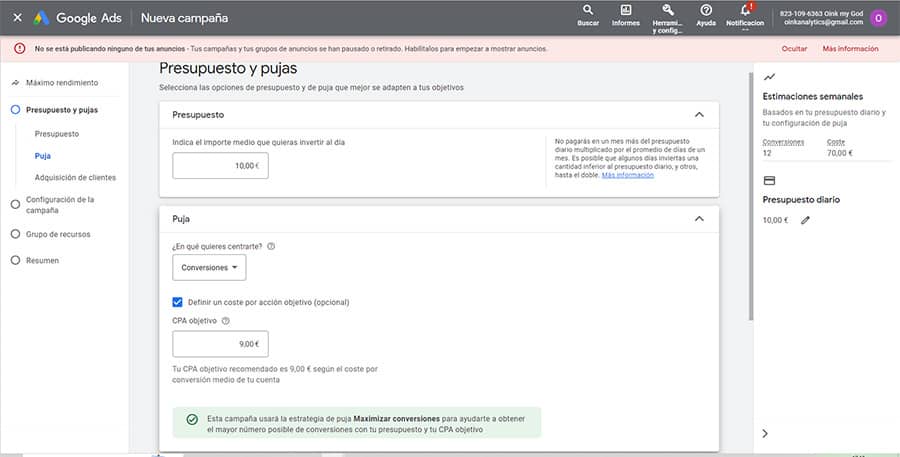Collapse the Puja card
900x457 pixels.
[699, 219]
